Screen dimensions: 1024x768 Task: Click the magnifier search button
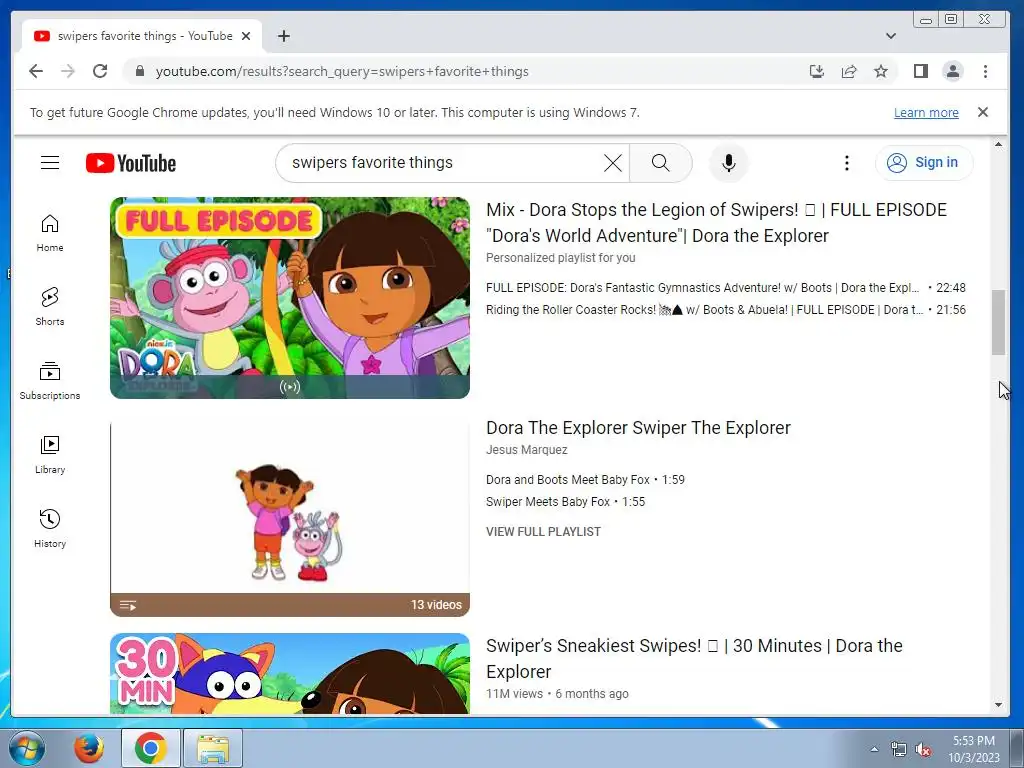click(x=660, y=163)
